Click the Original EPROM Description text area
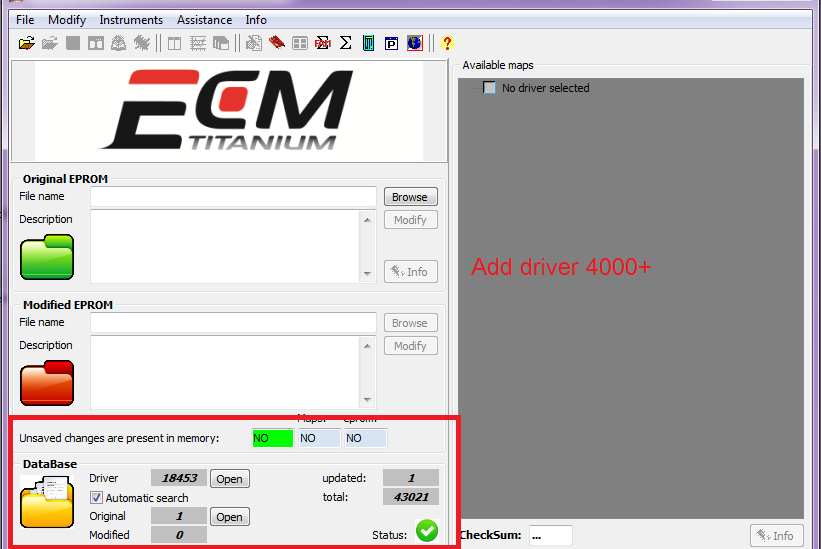Image resolution: width=821 pixels, height=549 pixels. click(x=225, y=246)
